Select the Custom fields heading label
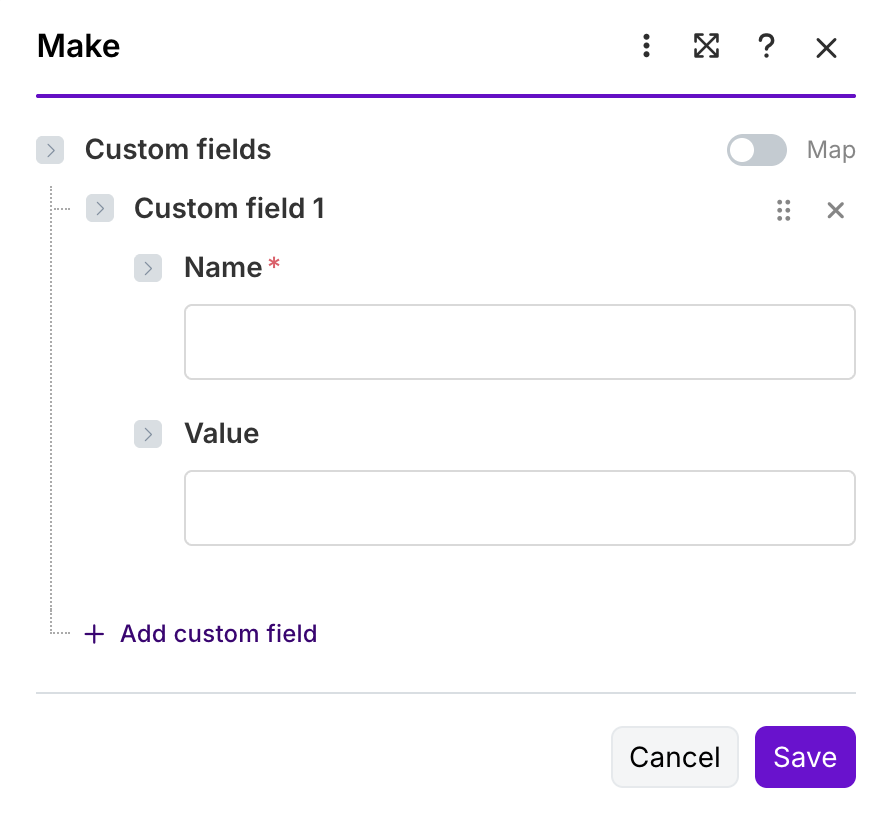Viewport: 890px width, 815px height. pos(178,150)
